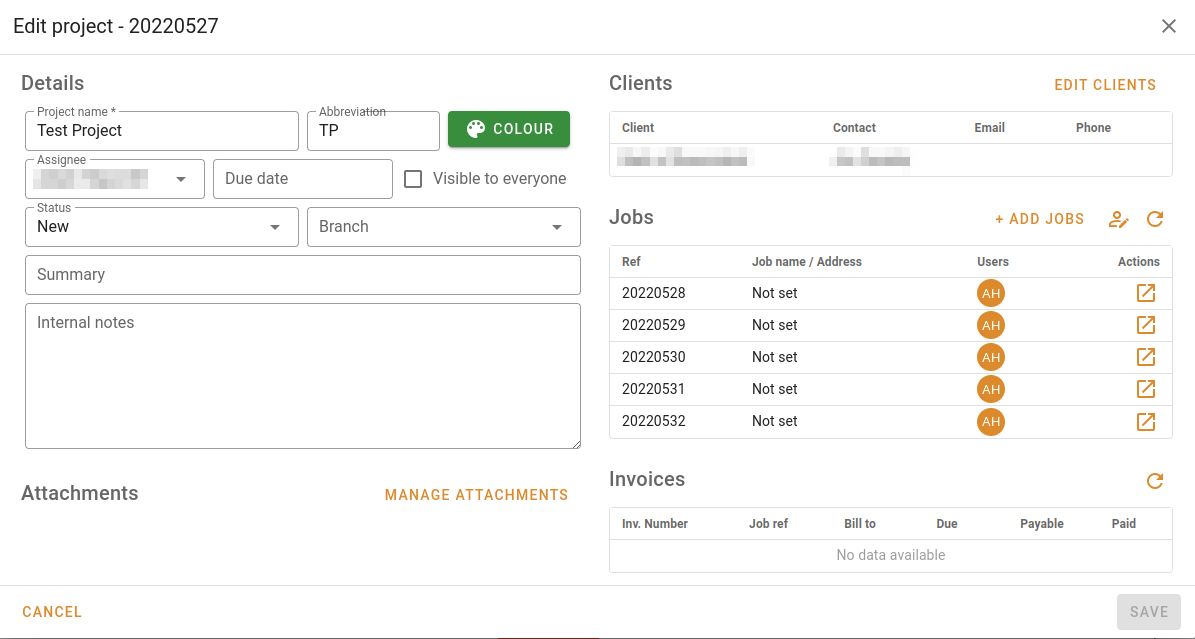This screenshot has width=1195, height=639.
Task: Open job 20220529 via external link icon
Action: click(1146, 325)
